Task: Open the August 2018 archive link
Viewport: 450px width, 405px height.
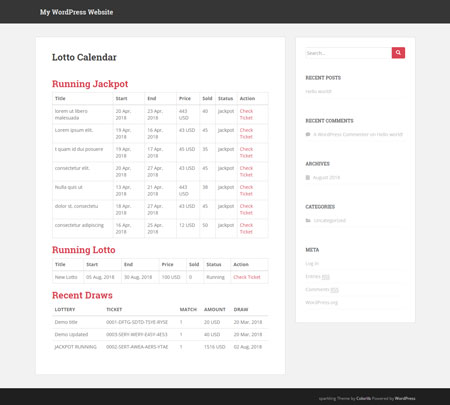Action: pos(326,177)
